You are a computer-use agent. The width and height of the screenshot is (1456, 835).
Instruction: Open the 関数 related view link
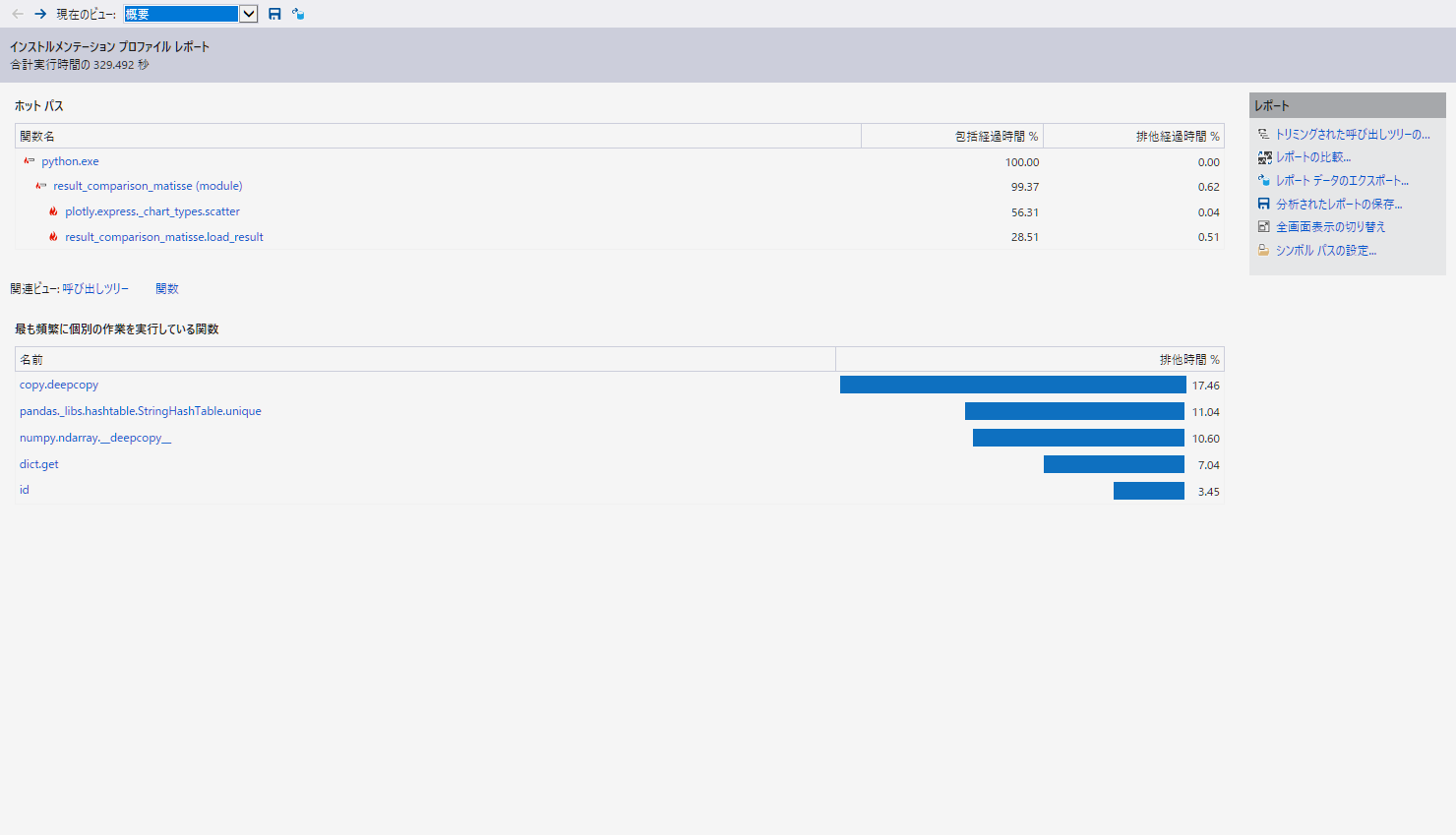[x=167, y=289]
